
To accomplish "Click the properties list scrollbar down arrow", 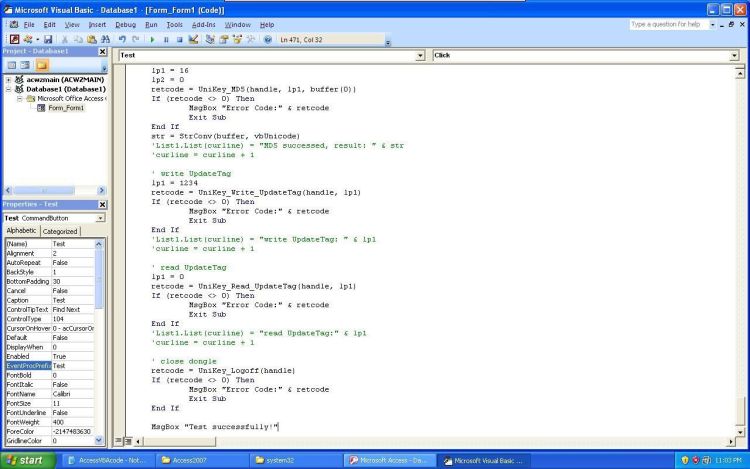I will 99,440.
